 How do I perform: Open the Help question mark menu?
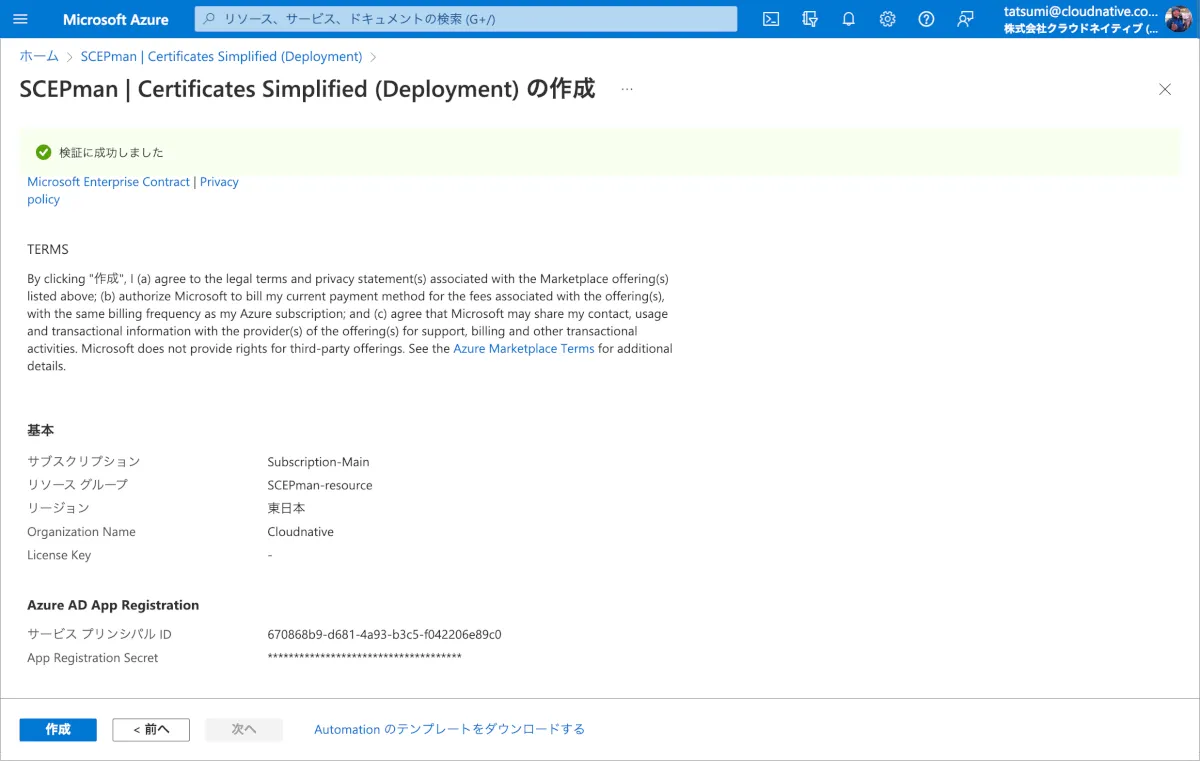pyautogui.click(x=926, y=19)
